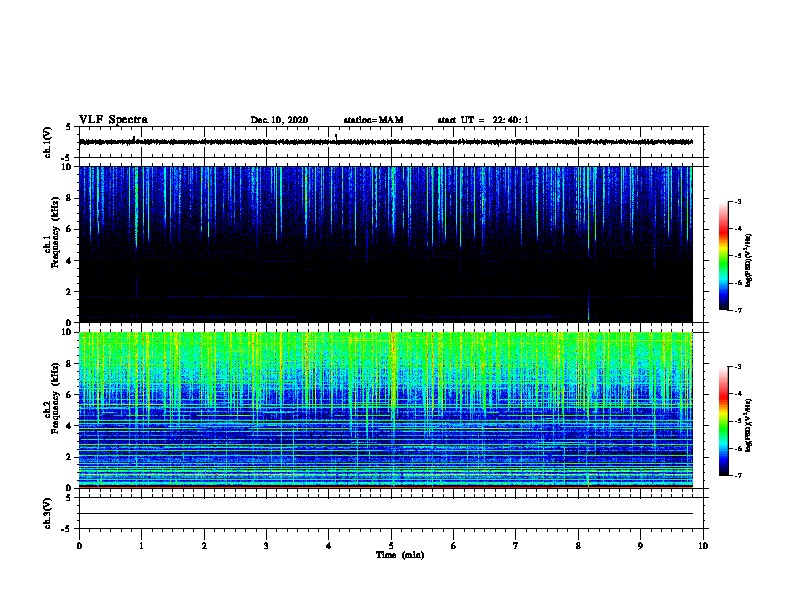This screenshot has height=612, width=792.
Task: Click tick label "7" on the time axis
Action: 516,546
